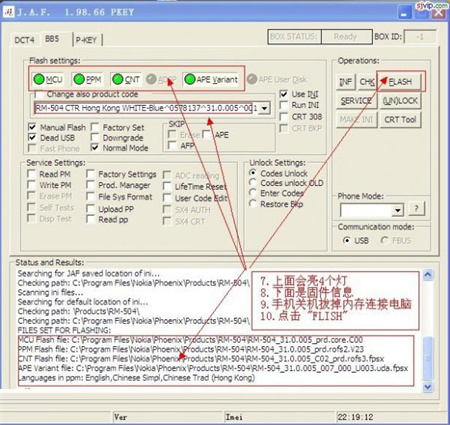Enable File Sys Format checkbox

point(90,197)
